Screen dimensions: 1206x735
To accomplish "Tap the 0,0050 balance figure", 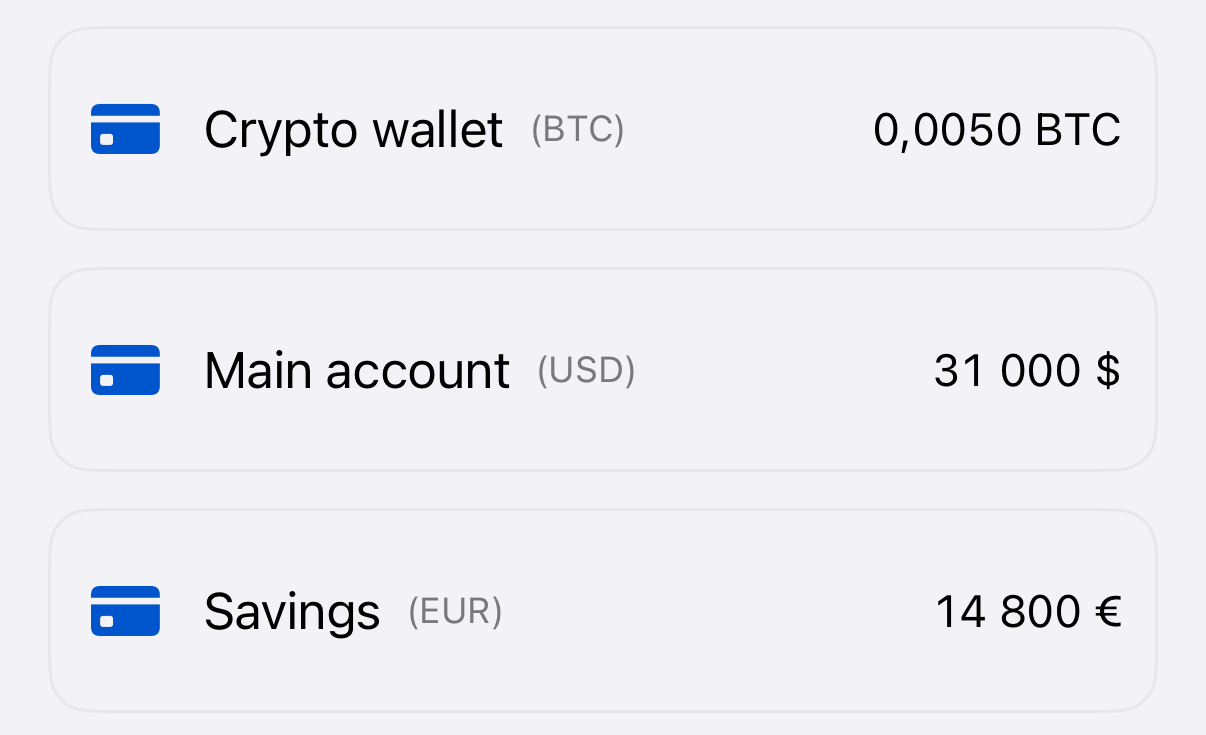I will [x=948, y=130].
